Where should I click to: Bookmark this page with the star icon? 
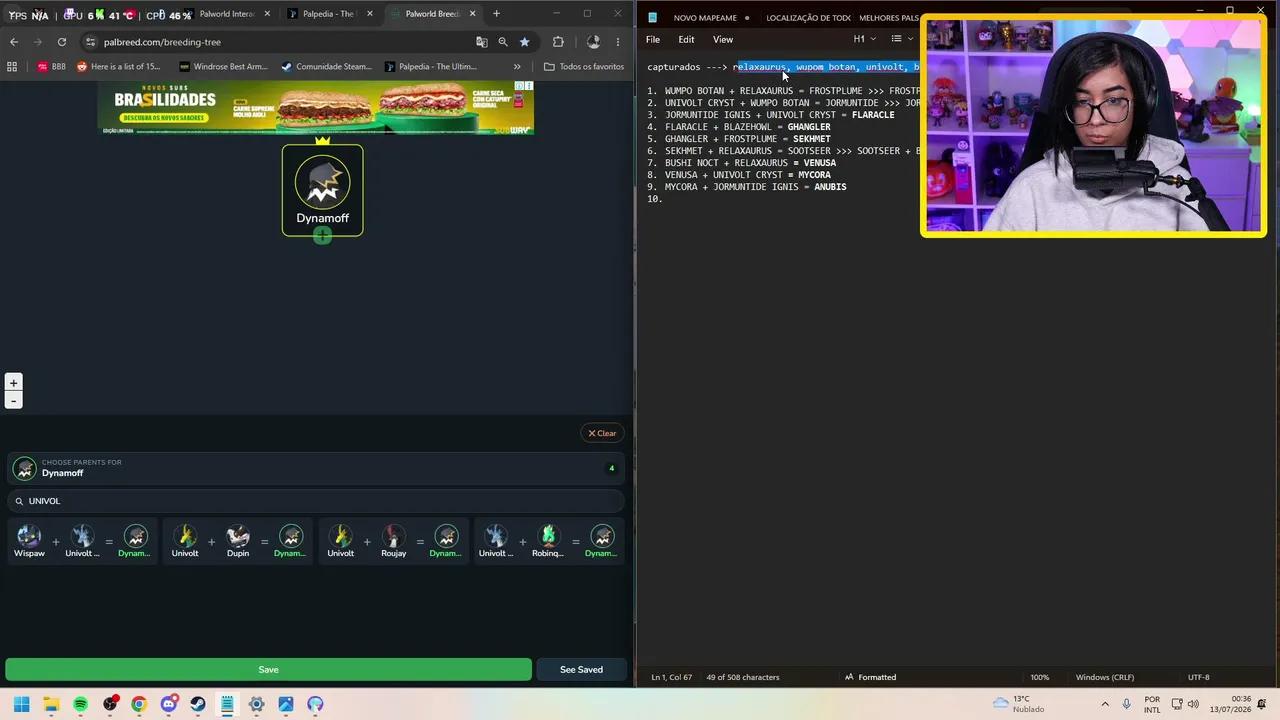(524, 42)
